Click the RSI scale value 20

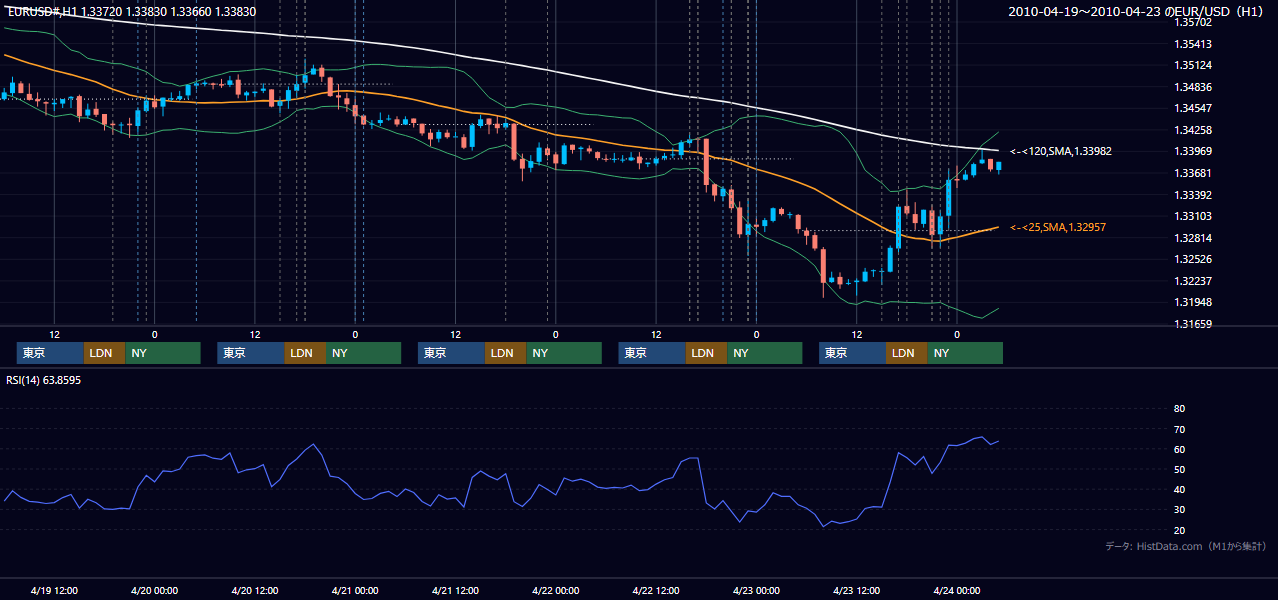pos(1179,530)
